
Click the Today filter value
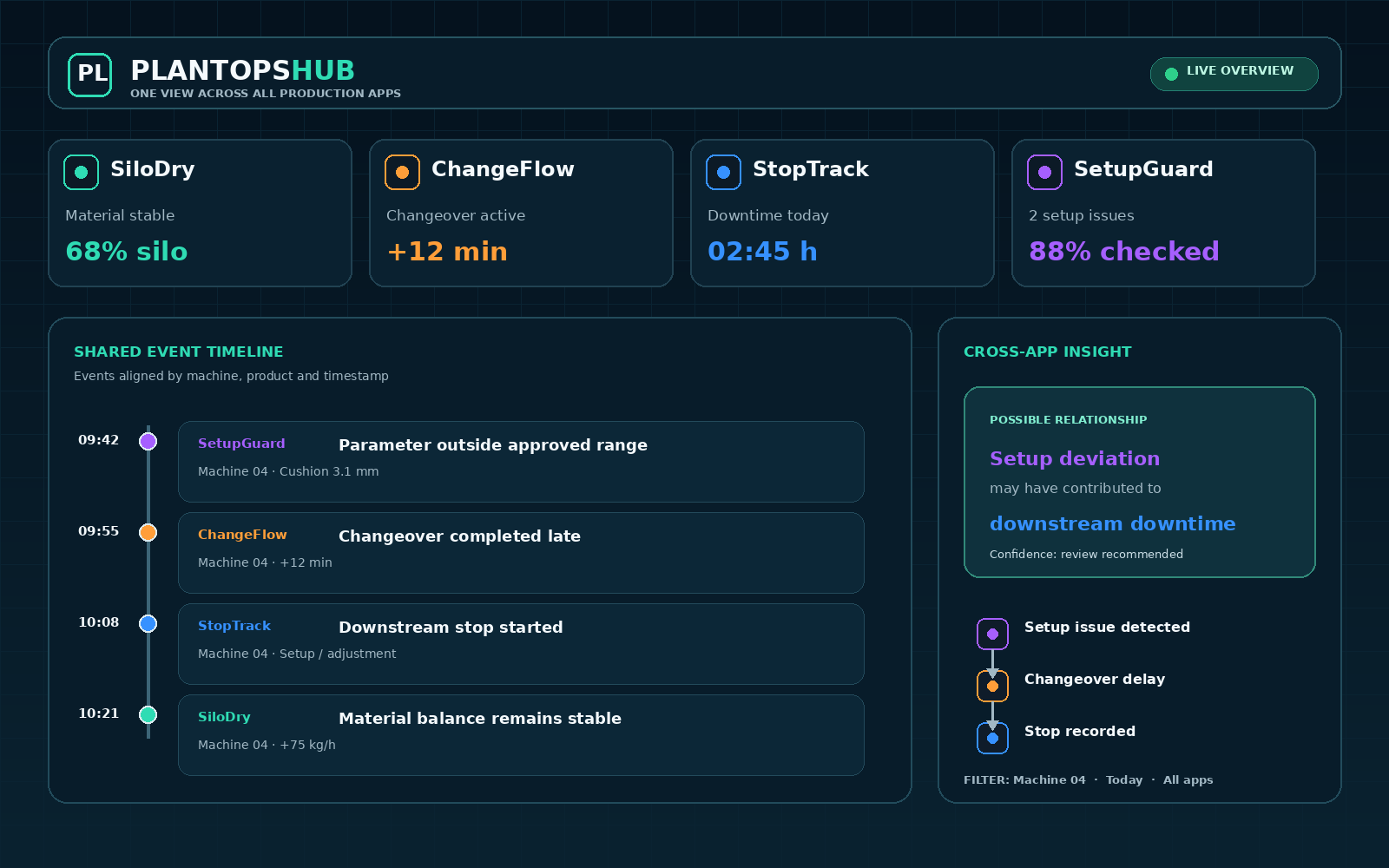(1124, 779)
